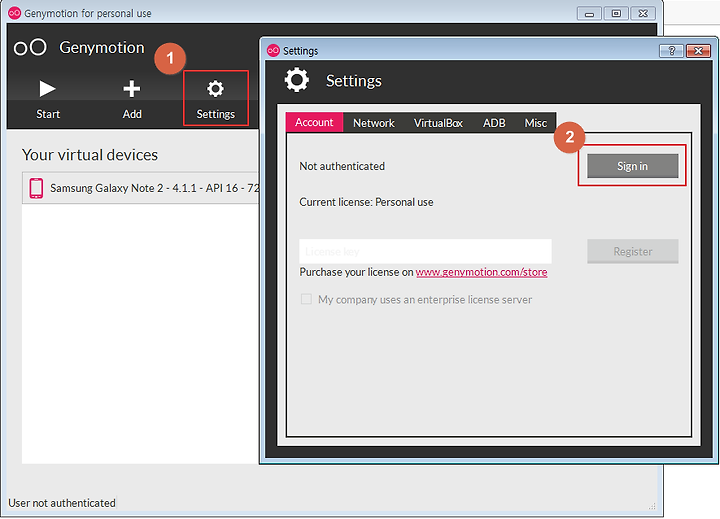Minimize the Genymotion main window

coord(590,14)
